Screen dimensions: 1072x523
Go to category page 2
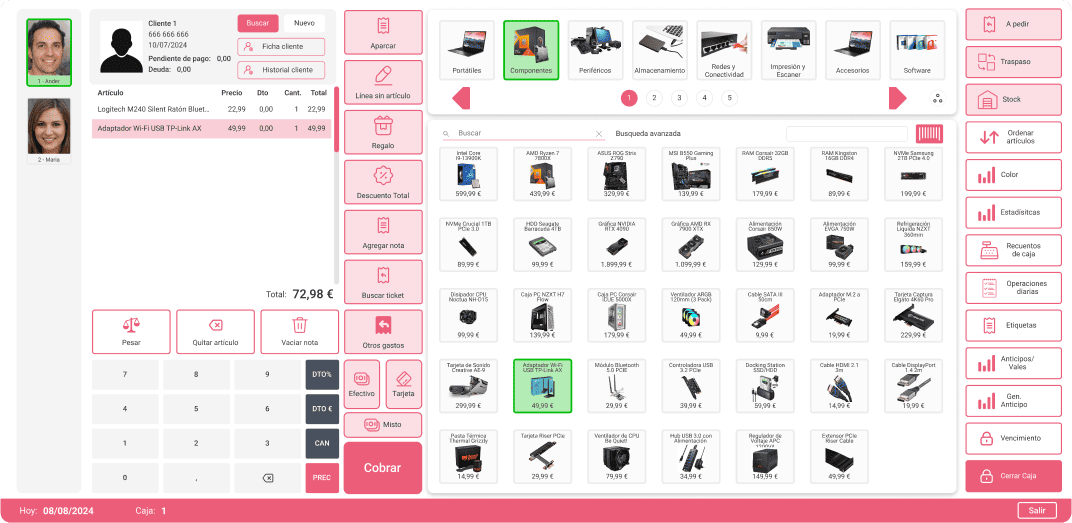click(x=654, y=98)
